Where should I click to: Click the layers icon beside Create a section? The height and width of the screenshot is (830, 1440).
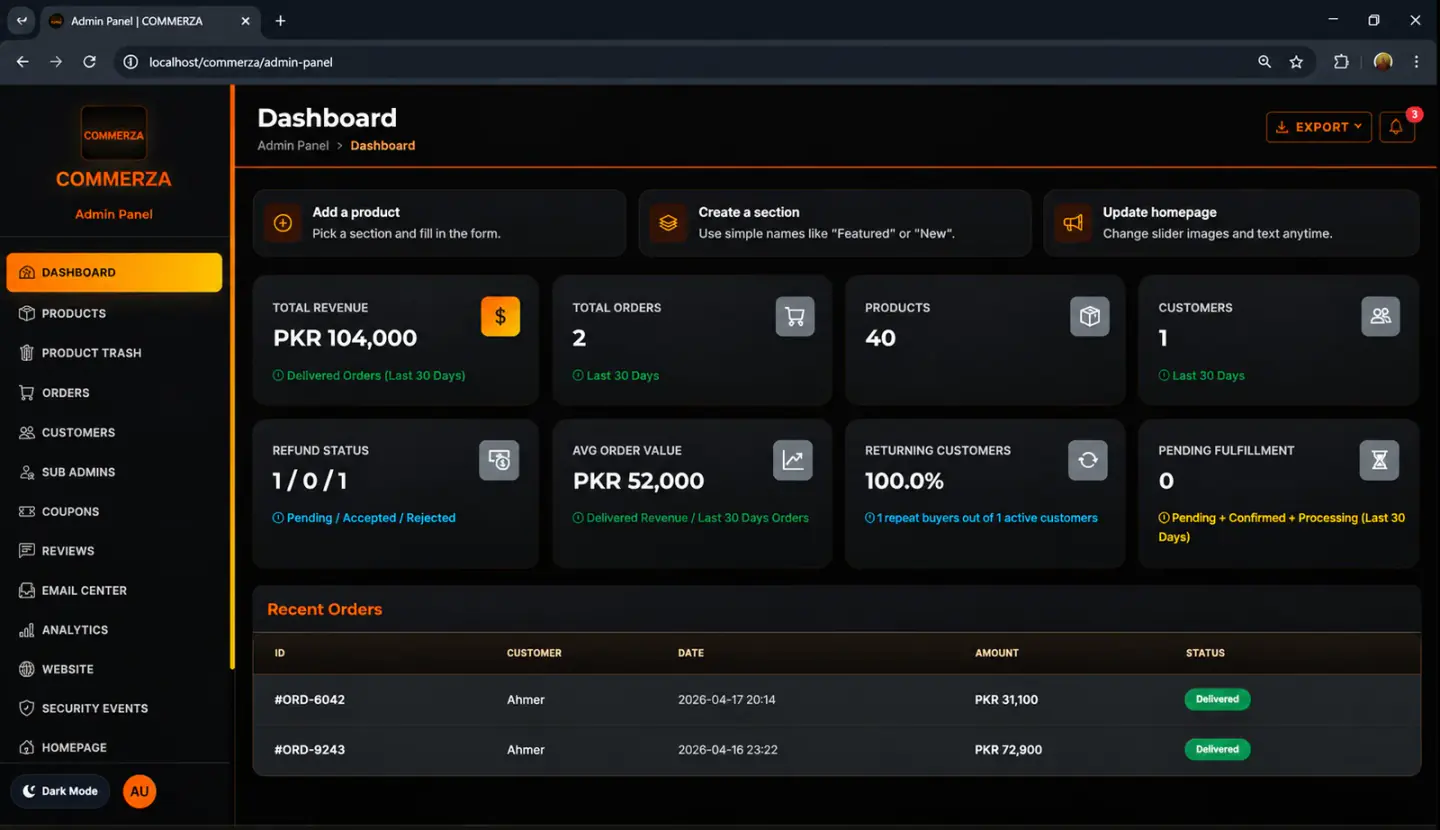point(668,223)
